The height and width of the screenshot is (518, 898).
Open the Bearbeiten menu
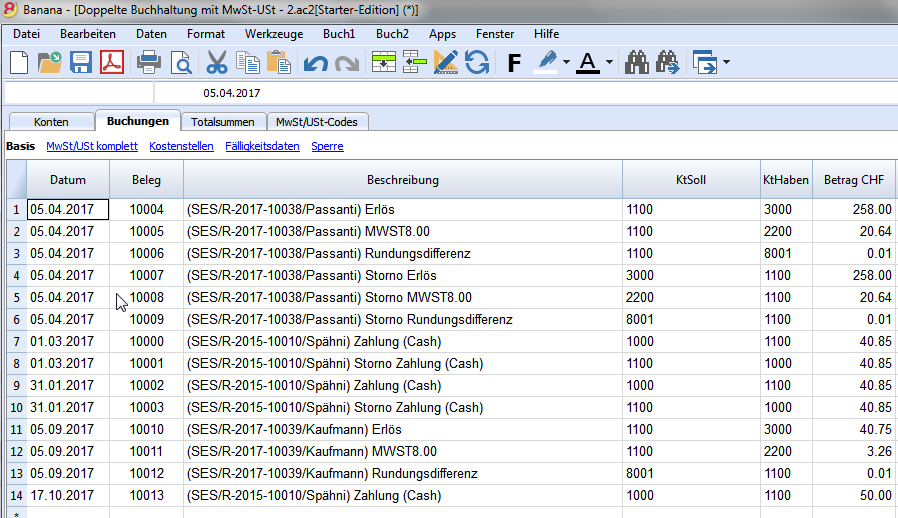(88, 34)
